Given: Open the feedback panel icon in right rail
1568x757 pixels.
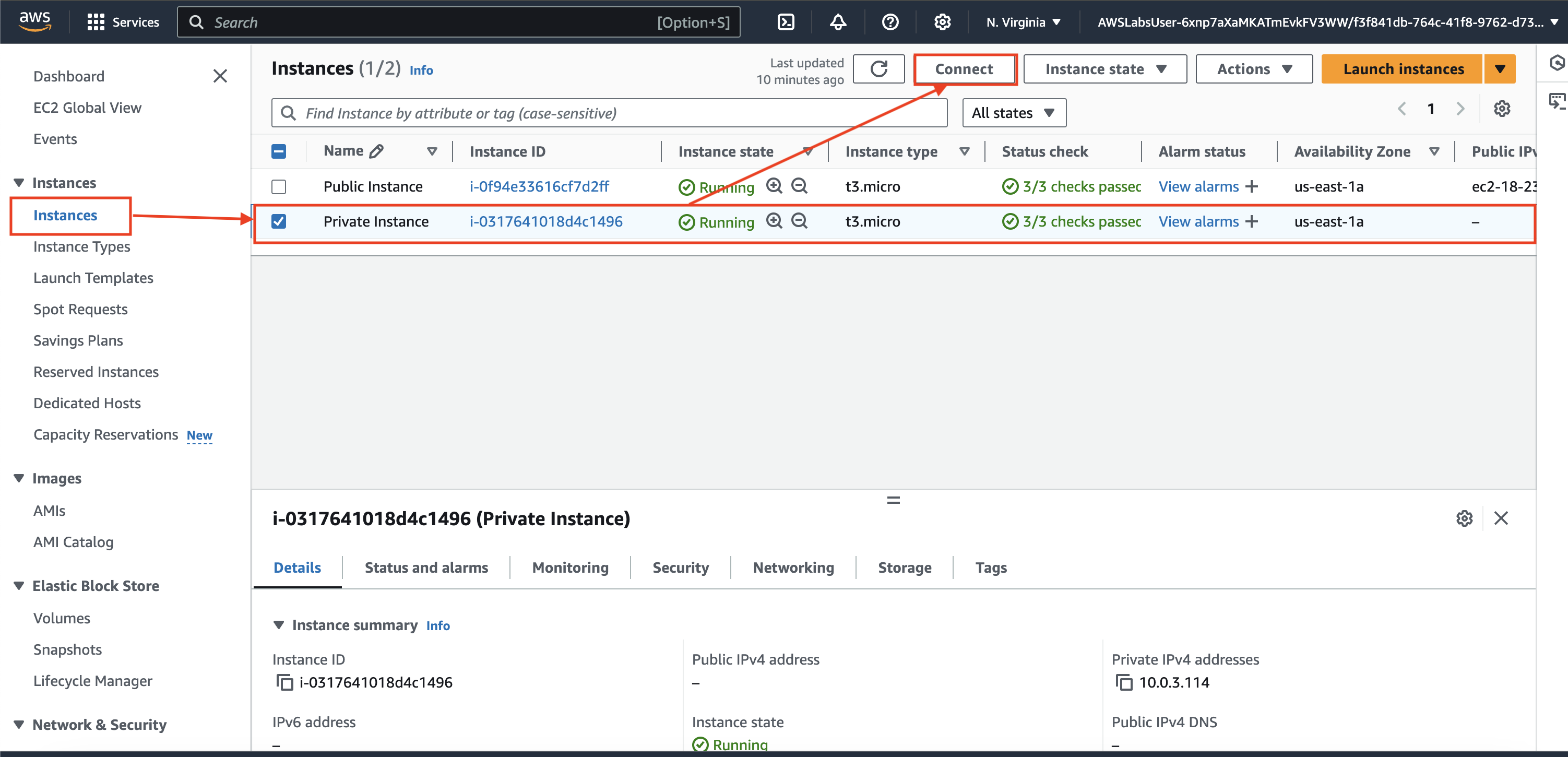Looking at the screenshot, I should click(x=1557, y=101).
